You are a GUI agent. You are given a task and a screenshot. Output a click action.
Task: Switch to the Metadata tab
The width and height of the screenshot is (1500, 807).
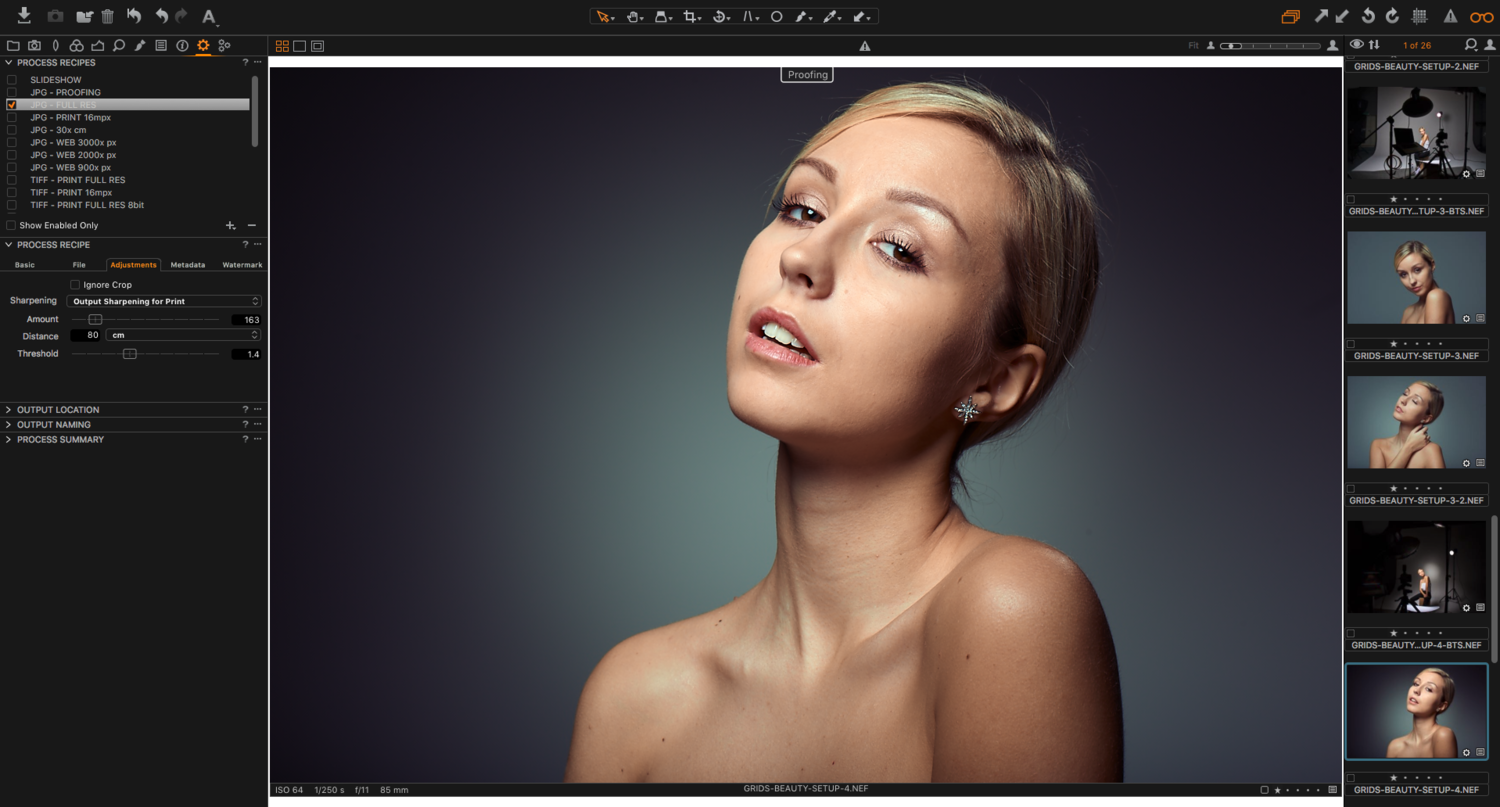click(188, 265)
